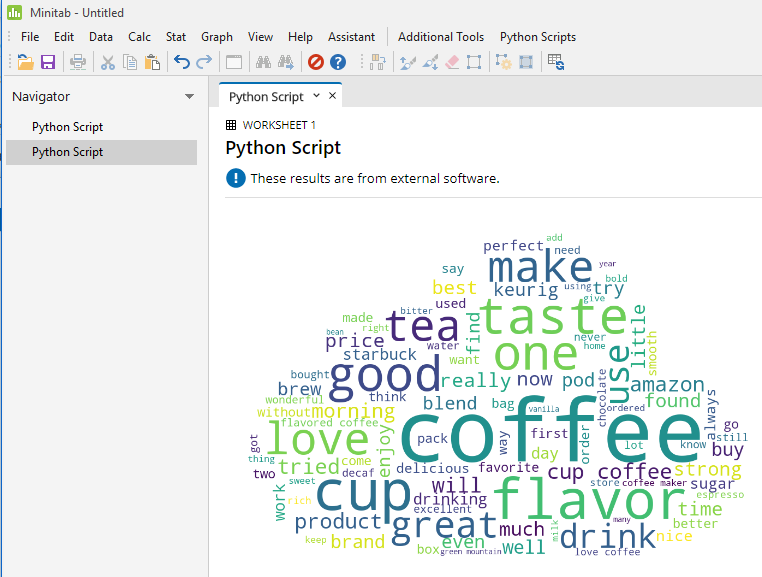This screenshot has height=577, width=762.
Task: Open the Python Scripts menu
Action: (x=538, y=37)
